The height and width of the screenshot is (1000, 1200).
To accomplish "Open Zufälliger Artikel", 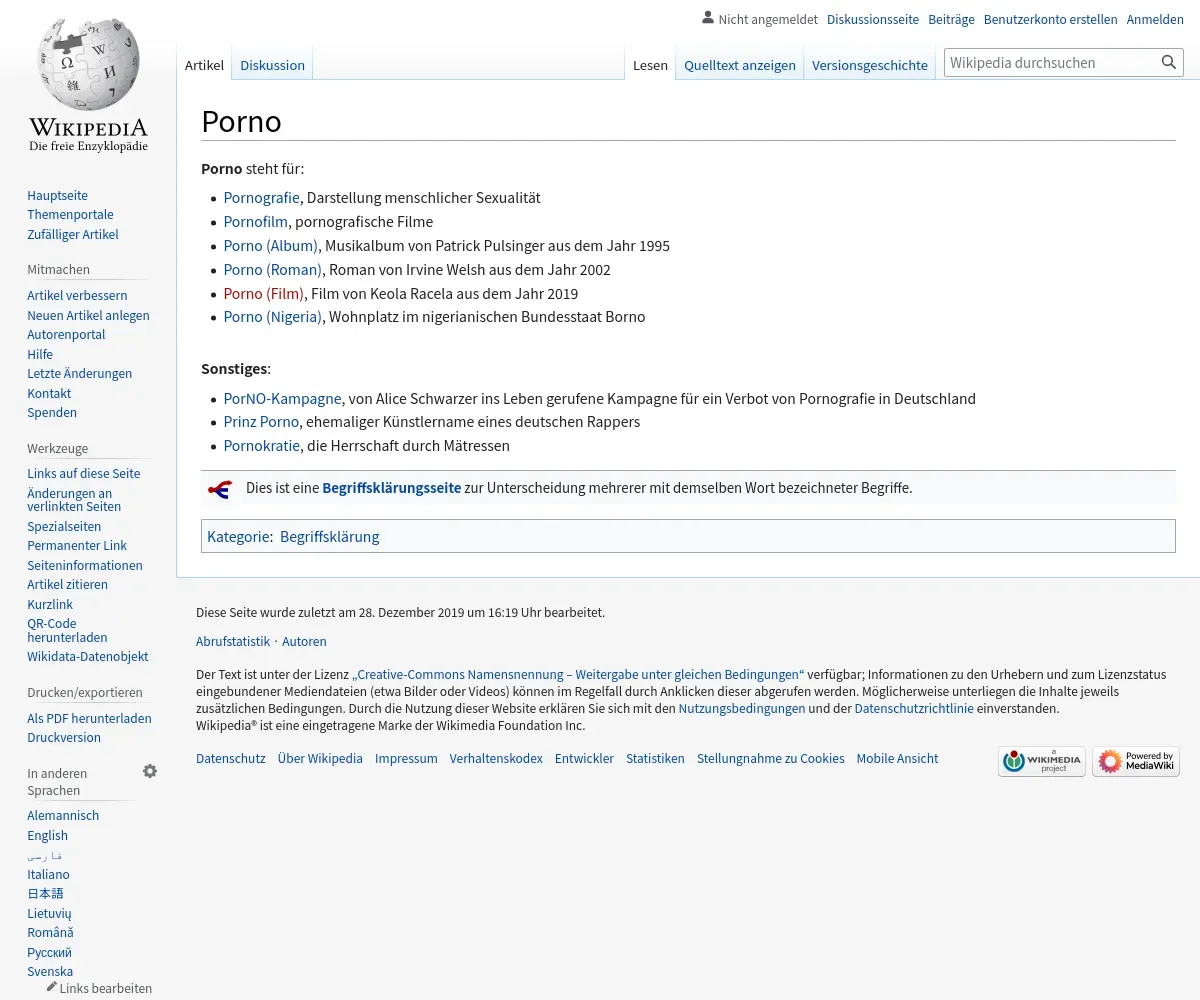I will pos(73,234).
